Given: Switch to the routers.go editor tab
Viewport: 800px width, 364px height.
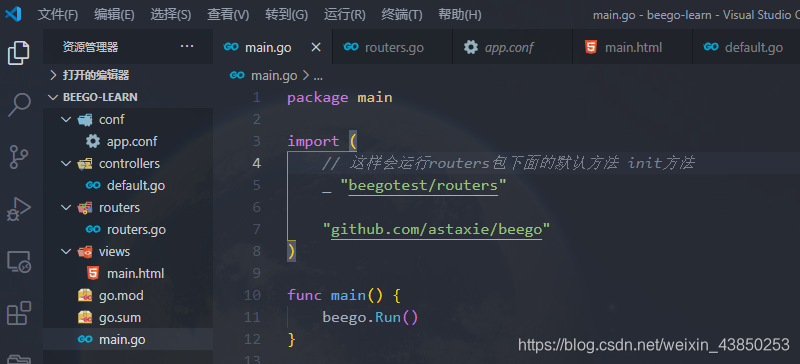Looking at the screenshot, I should point(392,47).
